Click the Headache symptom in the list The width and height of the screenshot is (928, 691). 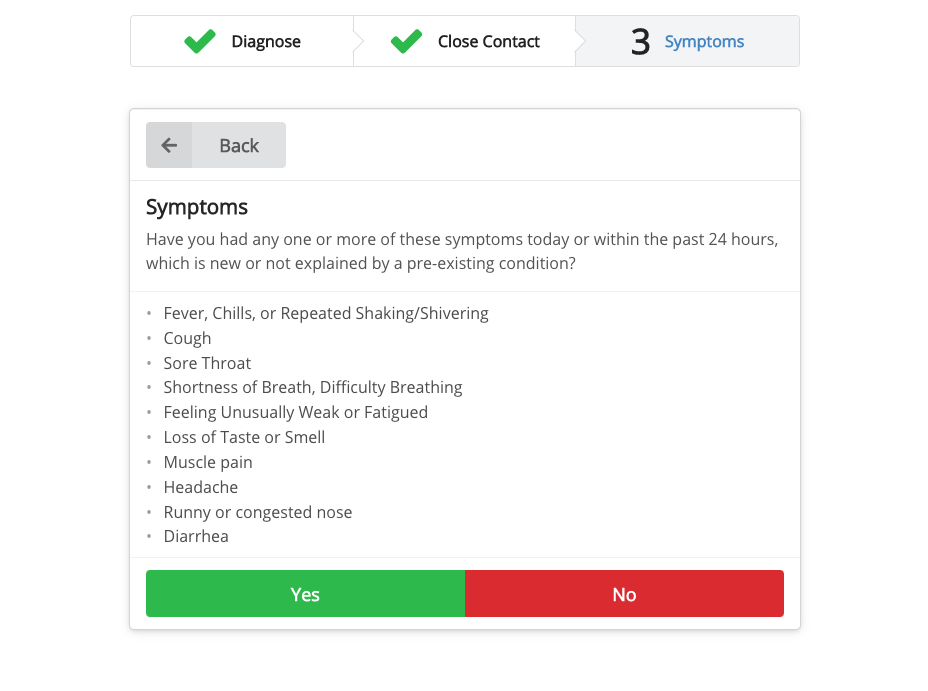point(200,487)
